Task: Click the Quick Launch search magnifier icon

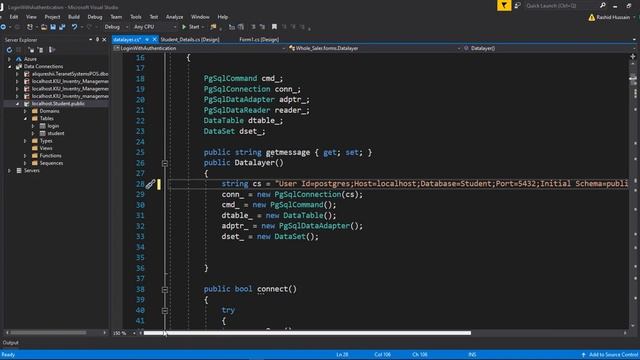Action: click(x=602, y=5)
